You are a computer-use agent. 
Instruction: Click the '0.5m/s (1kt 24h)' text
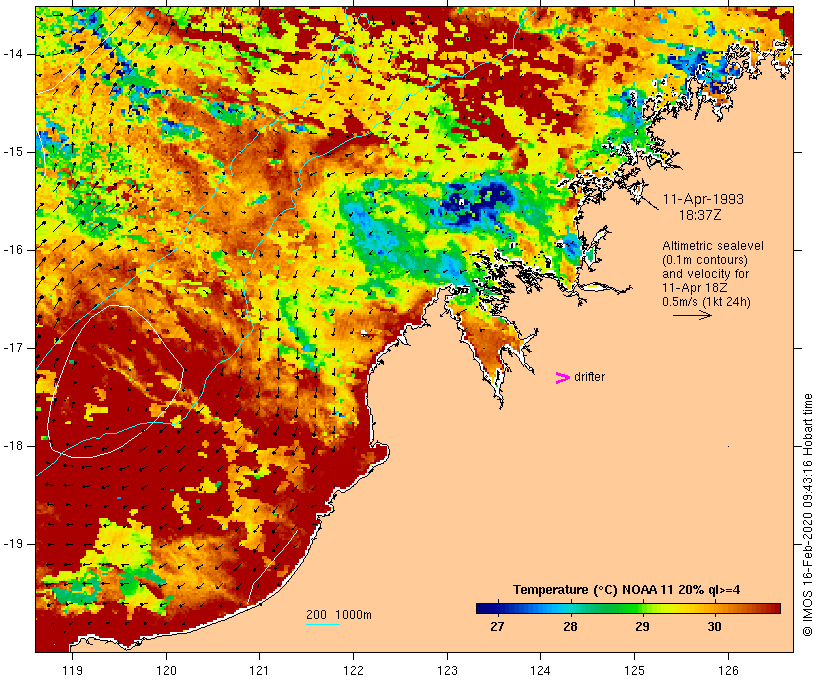pyautogui.click(x=706, y=302)
